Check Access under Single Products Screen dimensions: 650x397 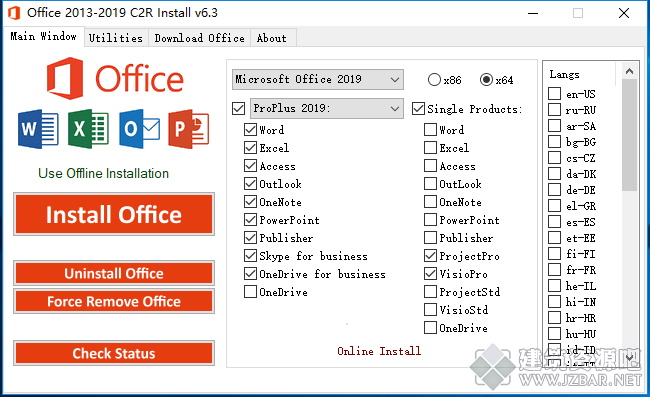[430, 166]
